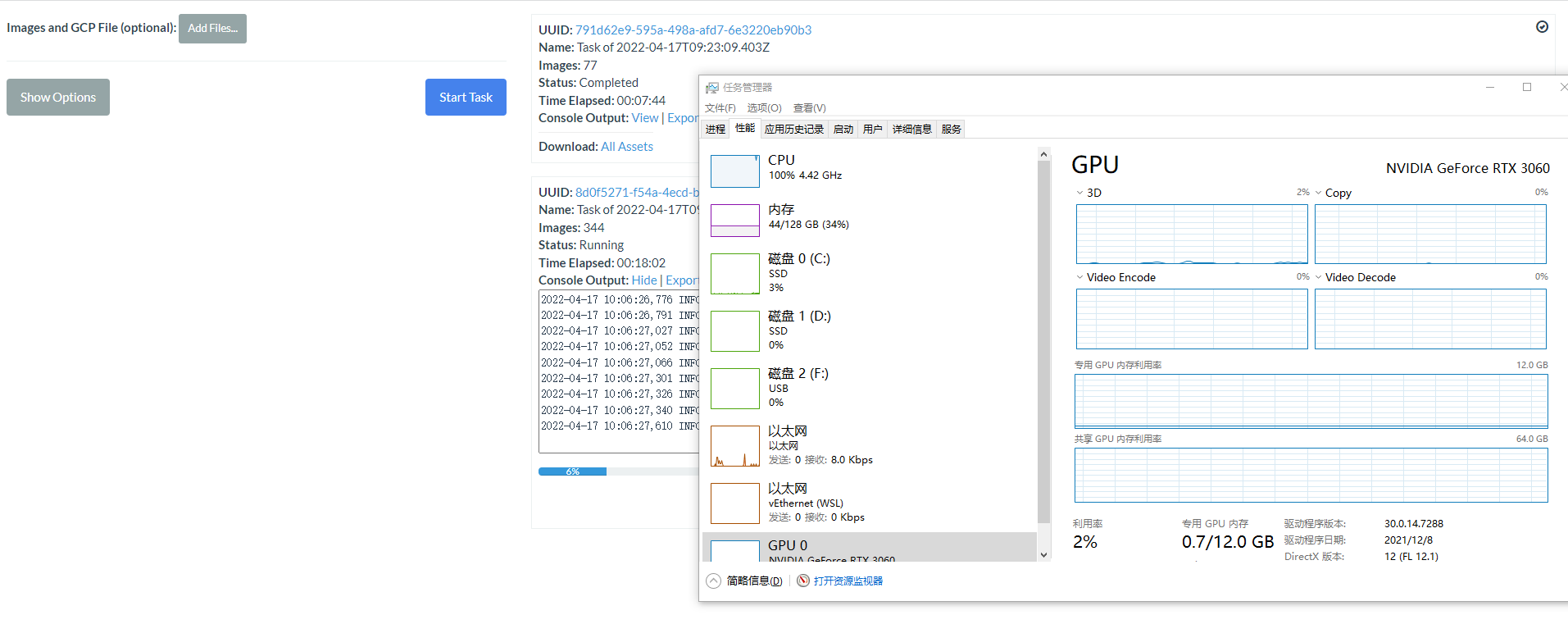Click the Add Files... button
This screenshot has height=624, width=1568.
212,28
